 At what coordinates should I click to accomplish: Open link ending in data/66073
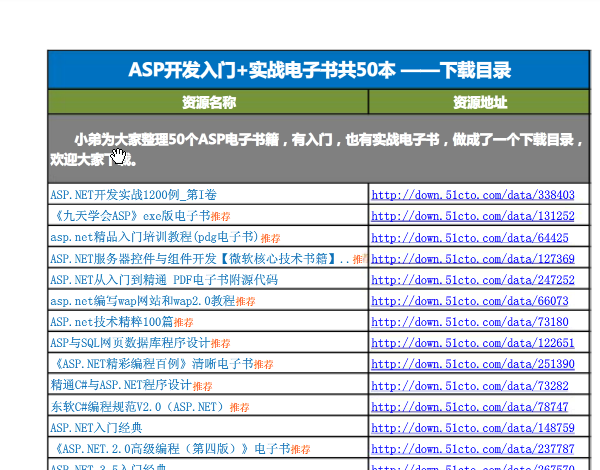coord(470,301)
